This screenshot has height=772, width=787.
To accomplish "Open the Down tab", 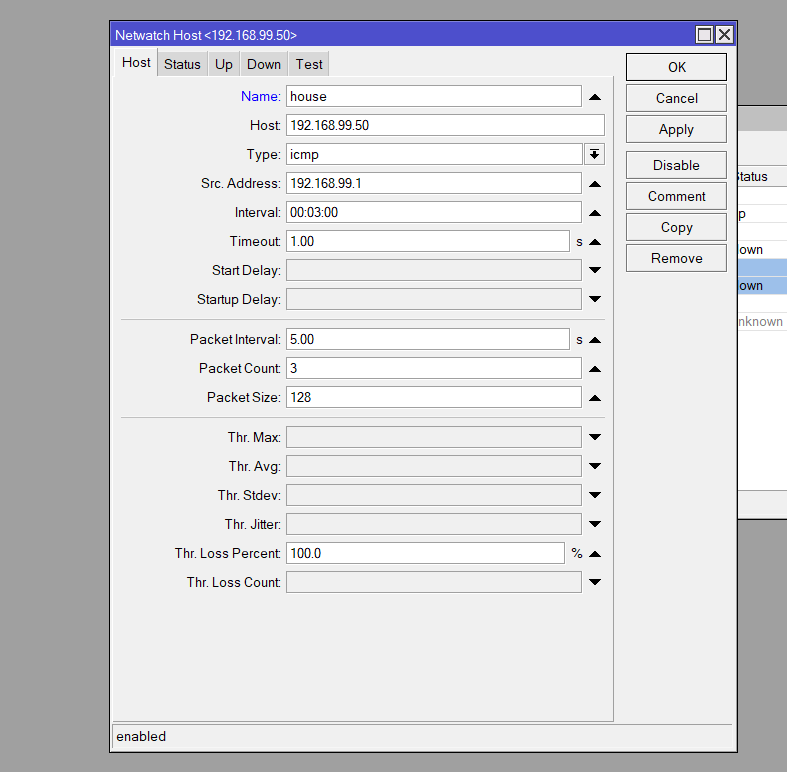I will coord(264,64).
